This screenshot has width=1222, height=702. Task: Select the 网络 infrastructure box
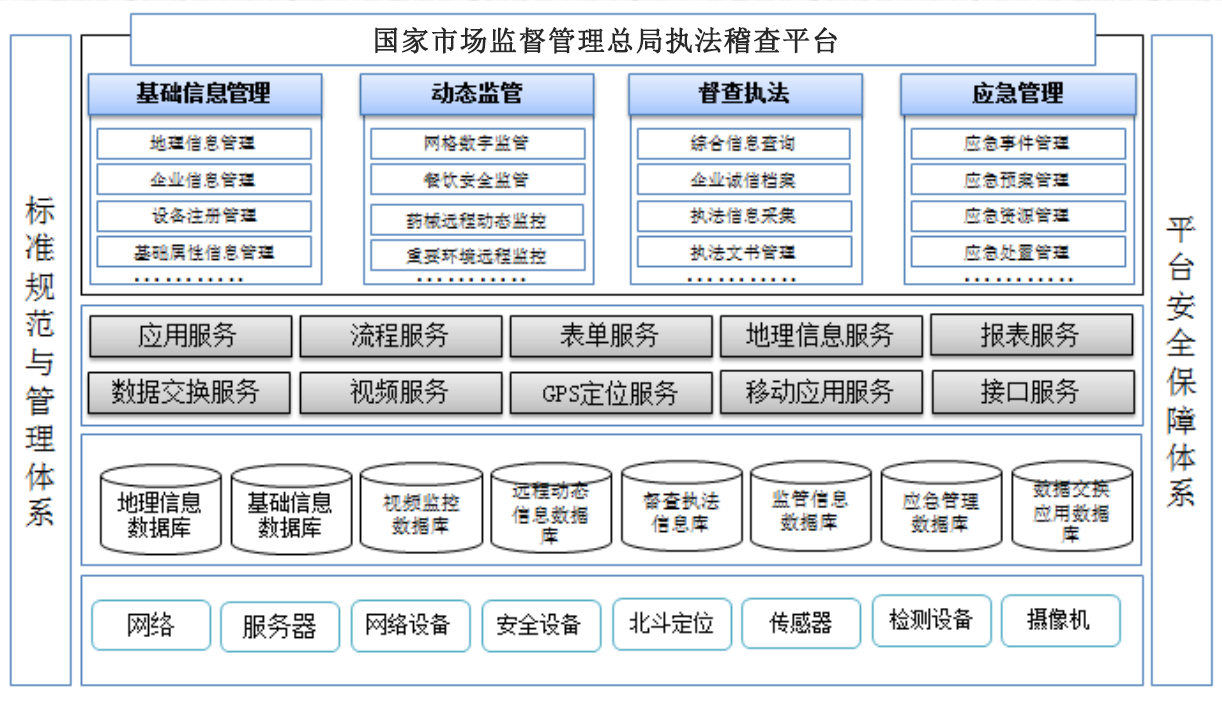point(151,626)
